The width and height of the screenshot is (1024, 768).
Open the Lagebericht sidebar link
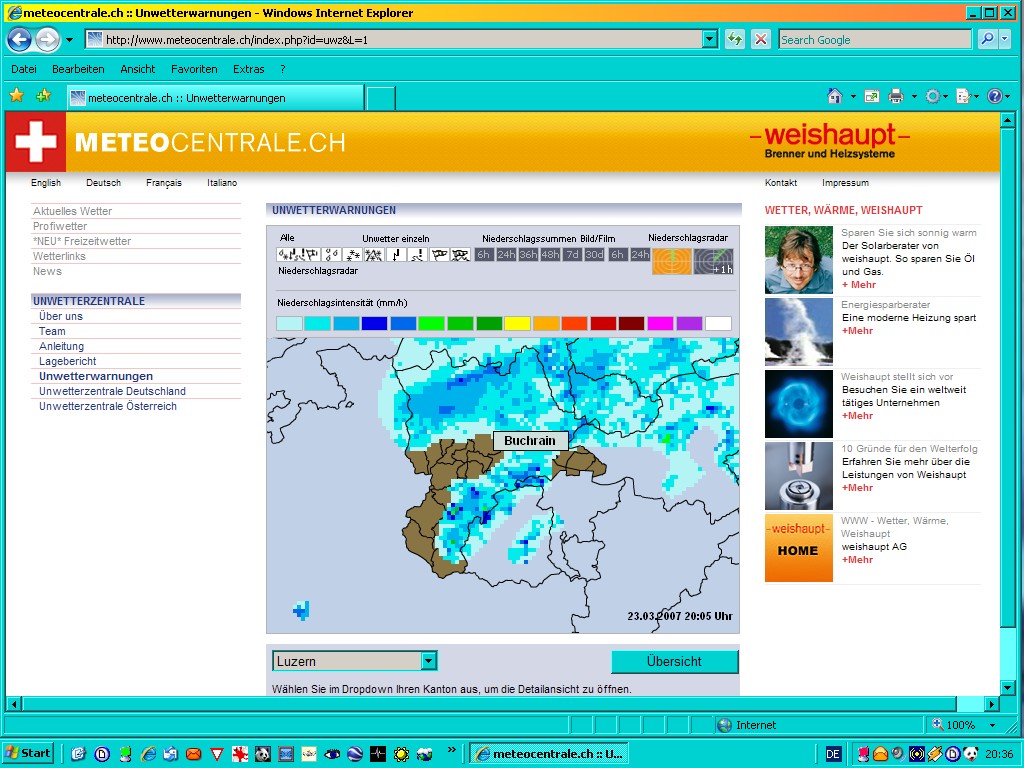coord(67,361)
